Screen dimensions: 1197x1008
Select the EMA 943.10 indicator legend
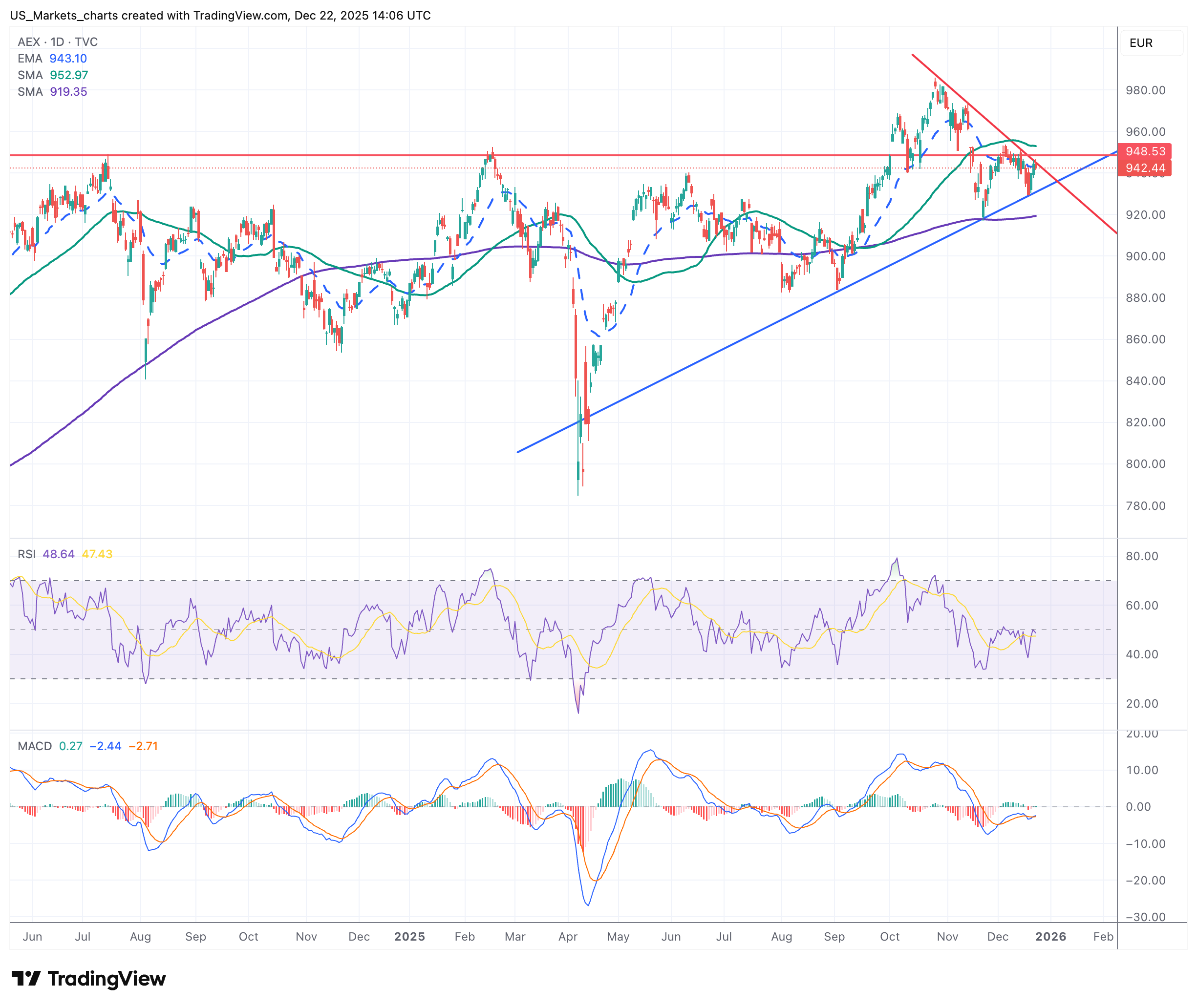tap(52, 58)
